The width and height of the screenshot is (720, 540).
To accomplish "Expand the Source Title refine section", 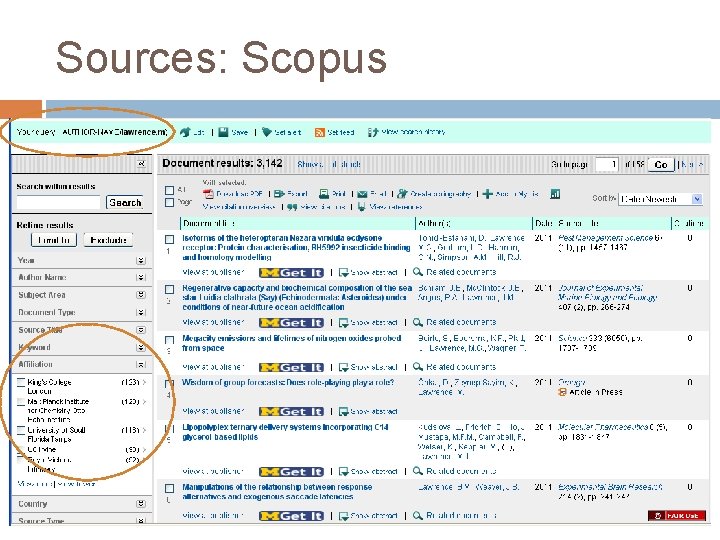I will 141,330.
